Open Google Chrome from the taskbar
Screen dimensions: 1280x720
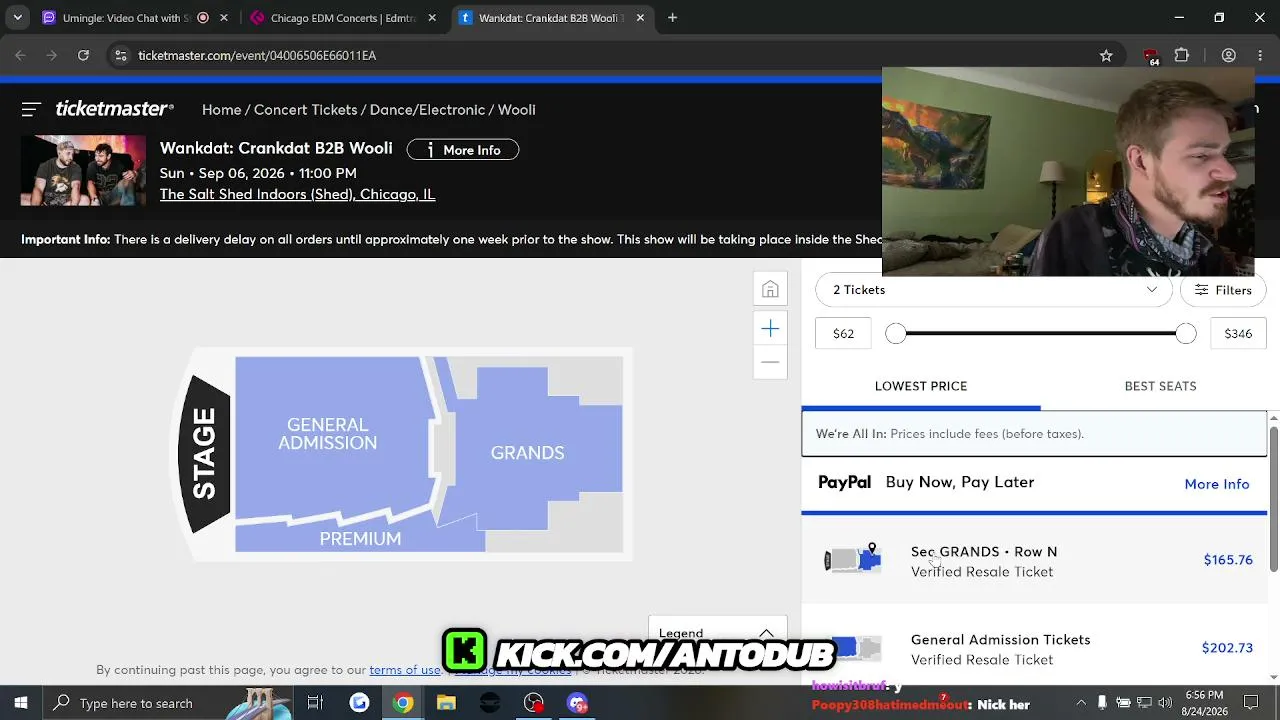tap(403, 703)
